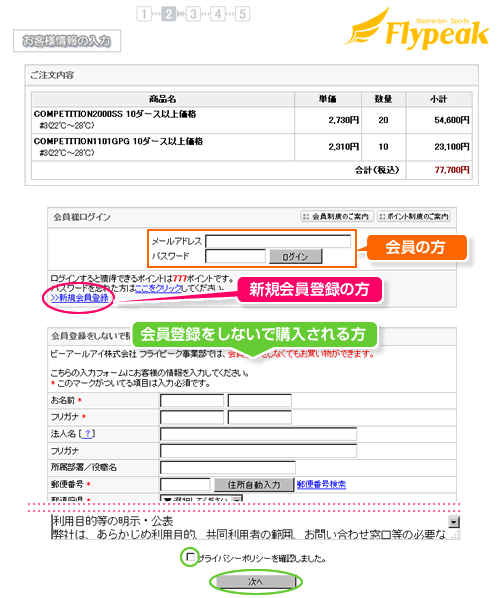
Task: Click the 住所自動入力 button
Action: [x=254, y=485]
